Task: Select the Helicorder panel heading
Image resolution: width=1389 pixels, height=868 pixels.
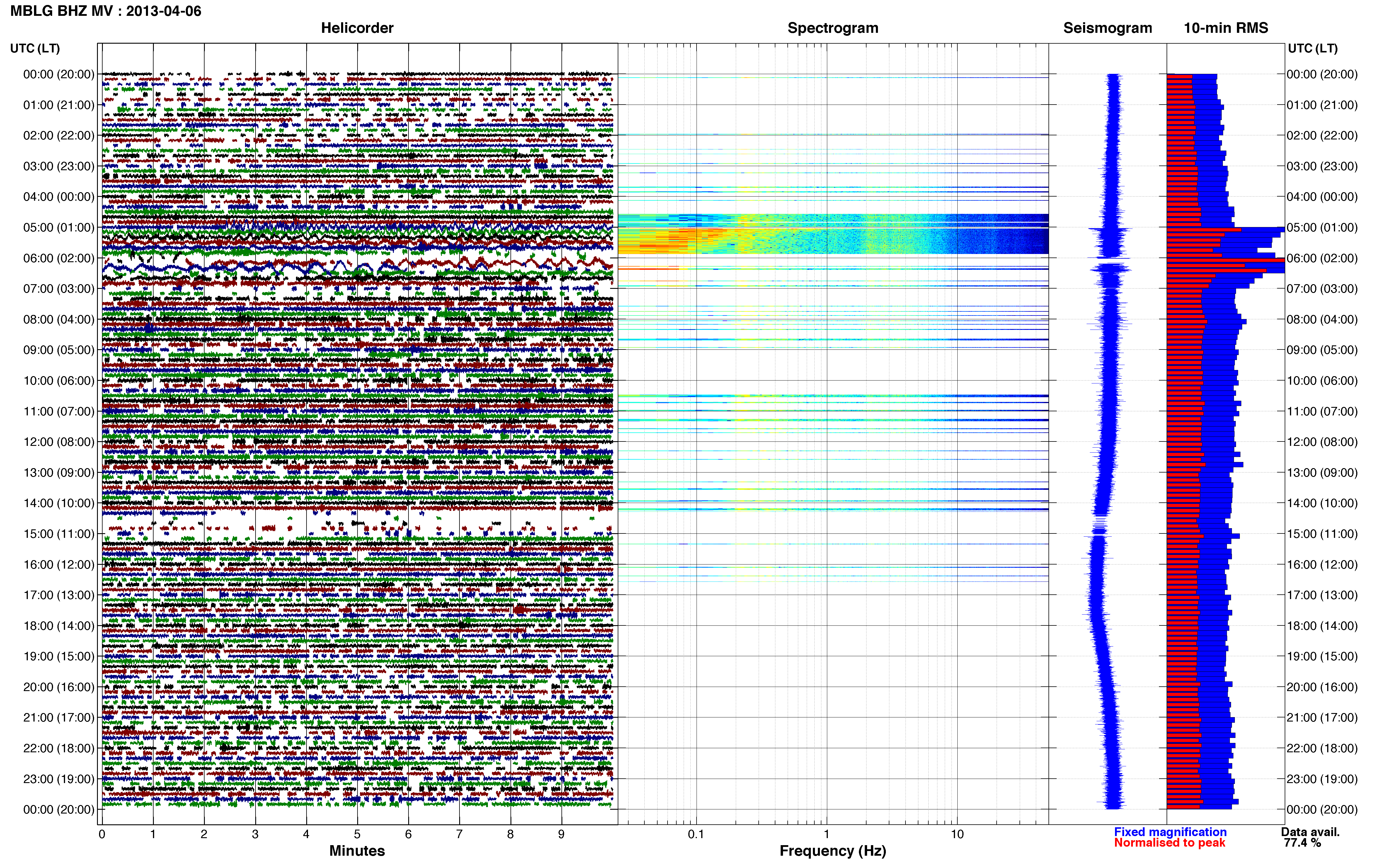Action: pyautogui.click(x=357, y=28)
